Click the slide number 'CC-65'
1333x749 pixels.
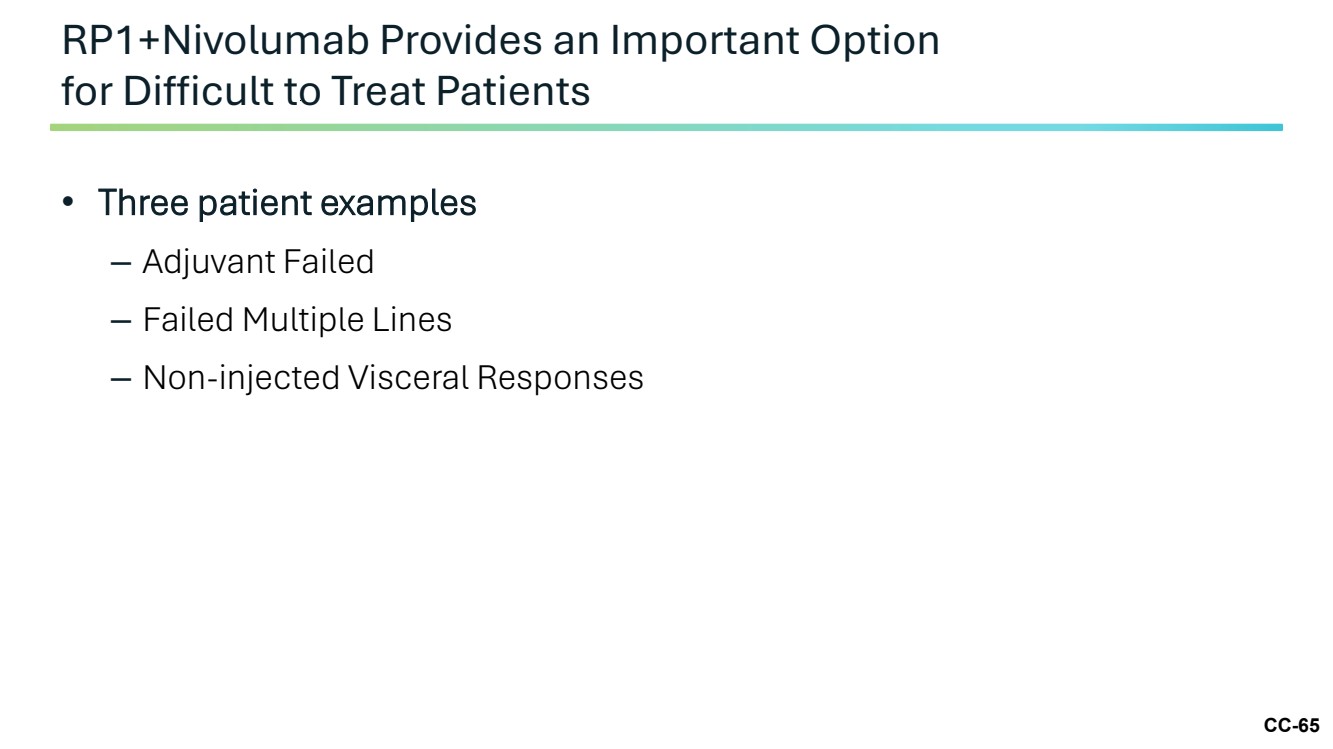[1292, 726]
